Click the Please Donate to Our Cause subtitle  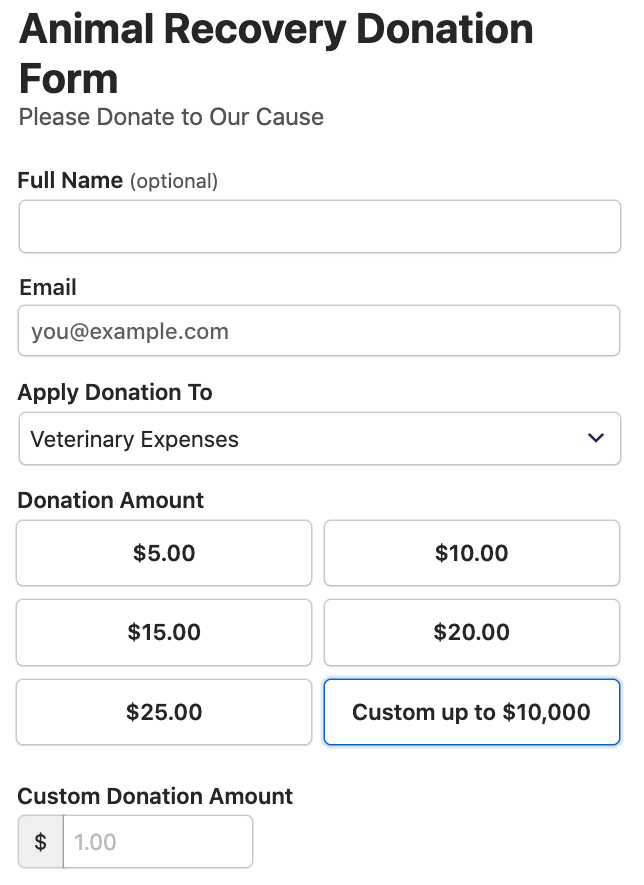[171, 117]
